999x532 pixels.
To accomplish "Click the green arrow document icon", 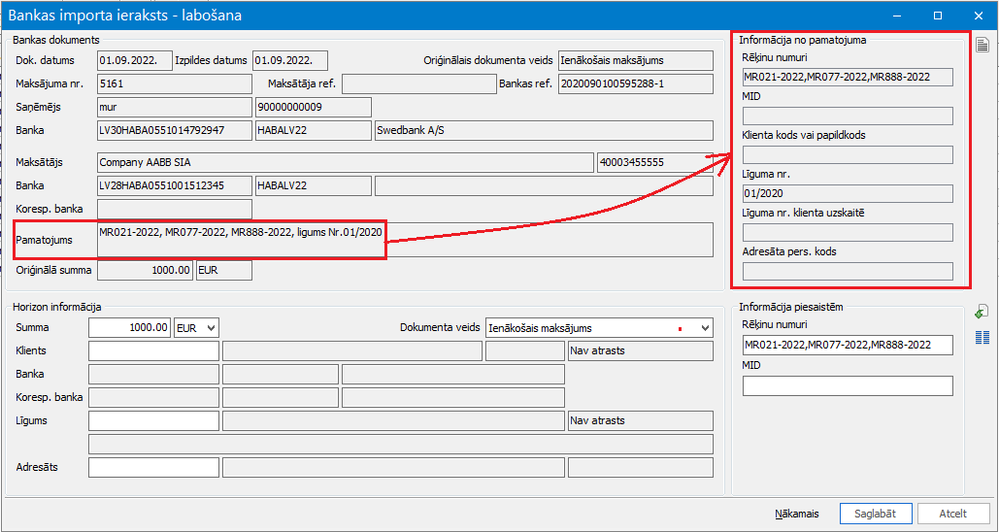I will pyautogui.click(x=982, y=312).
